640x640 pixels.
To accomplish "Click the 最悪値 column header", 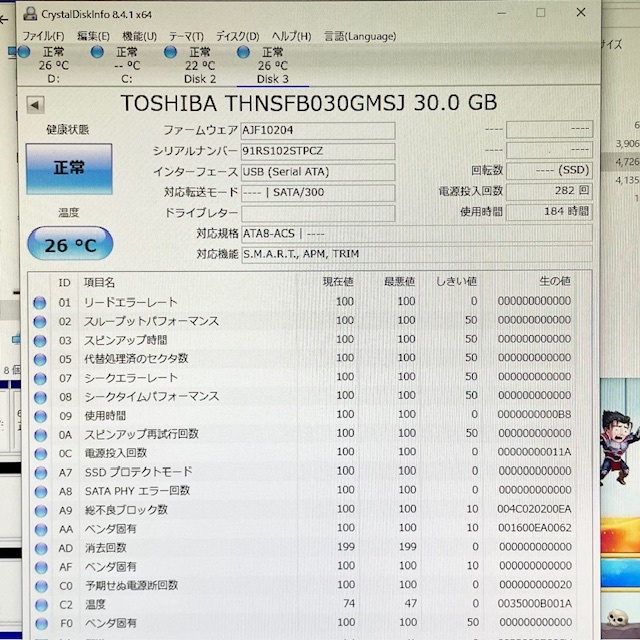I will (399, 281).
